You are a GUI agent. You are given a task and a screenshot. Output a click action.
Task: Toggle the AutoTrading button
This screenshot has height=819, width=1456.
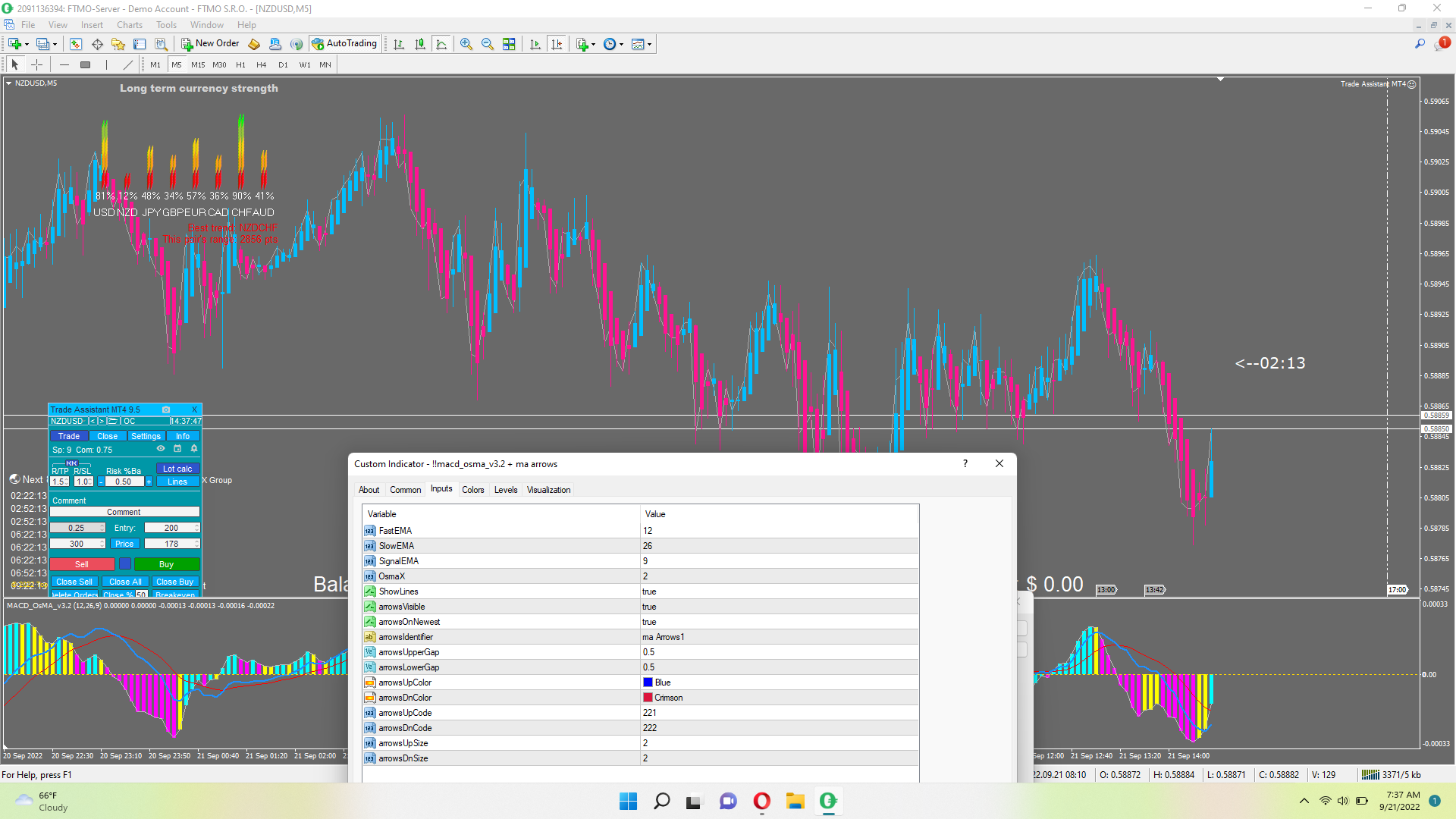344,44
